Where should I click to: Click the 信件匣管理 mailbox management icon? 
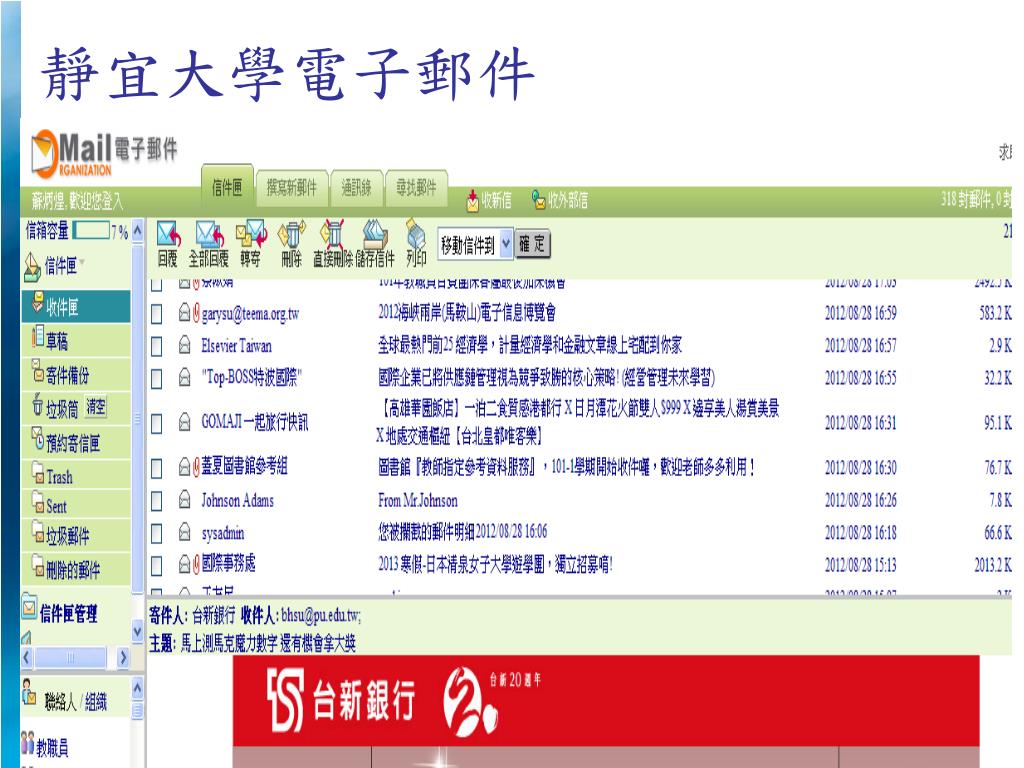[x=29, y=605]
